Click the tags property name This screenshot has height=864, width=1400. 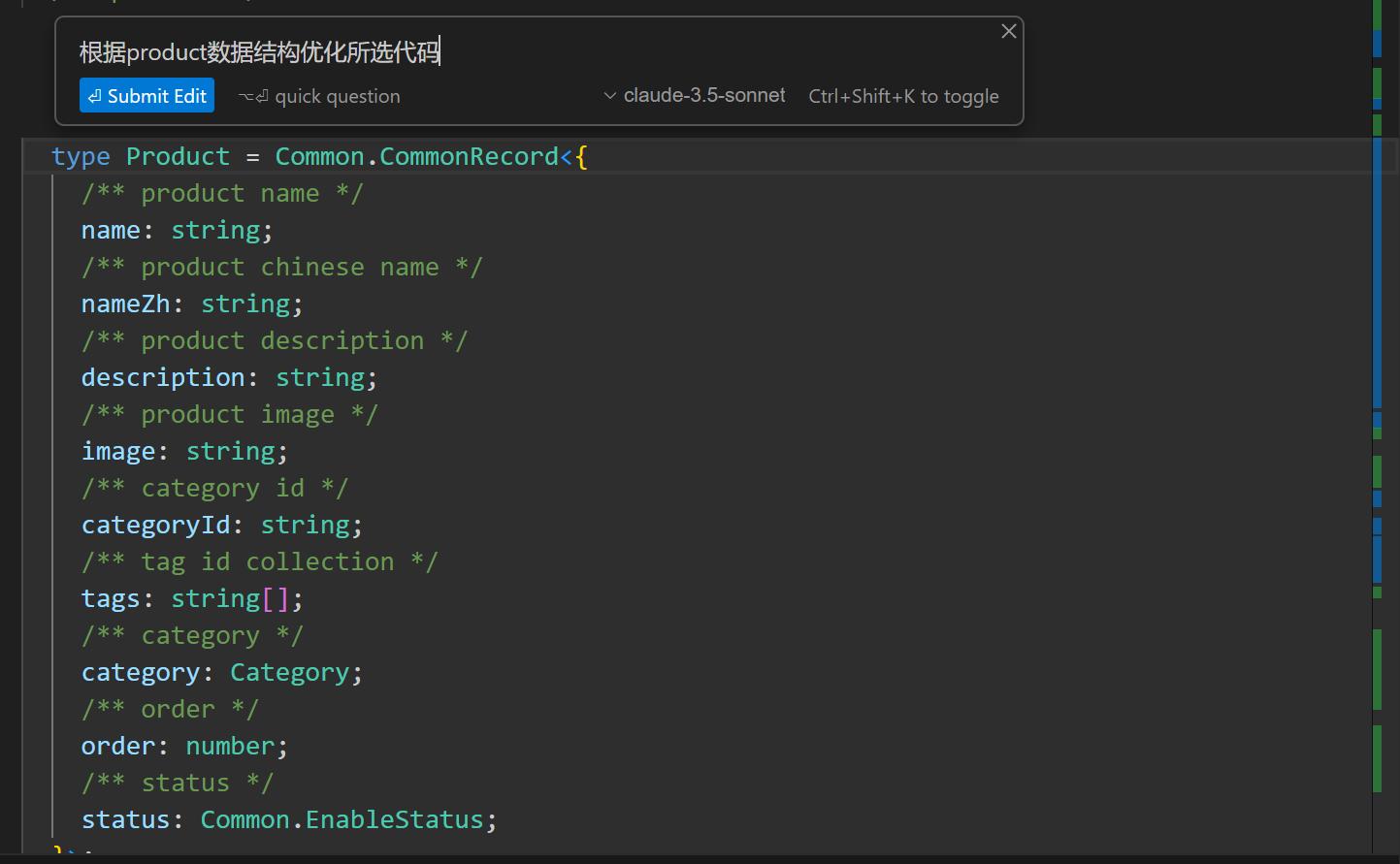[111, 598]
